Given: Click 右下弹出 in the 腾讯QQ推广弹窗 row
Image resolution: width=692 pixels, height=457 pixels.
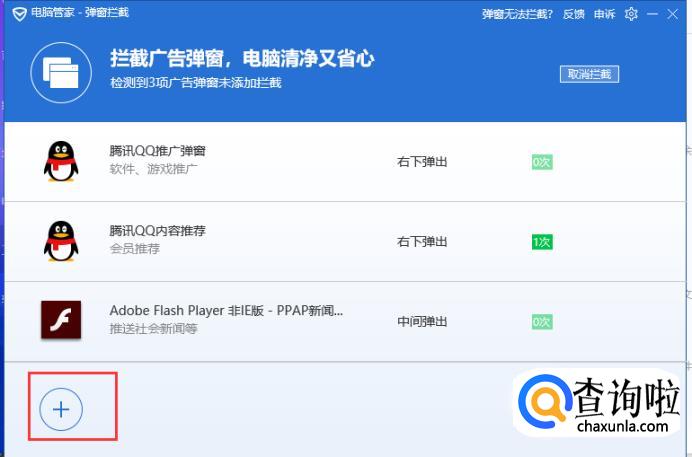Looking at the screenshot, I should pyautogui.click(x=422, y=162).
